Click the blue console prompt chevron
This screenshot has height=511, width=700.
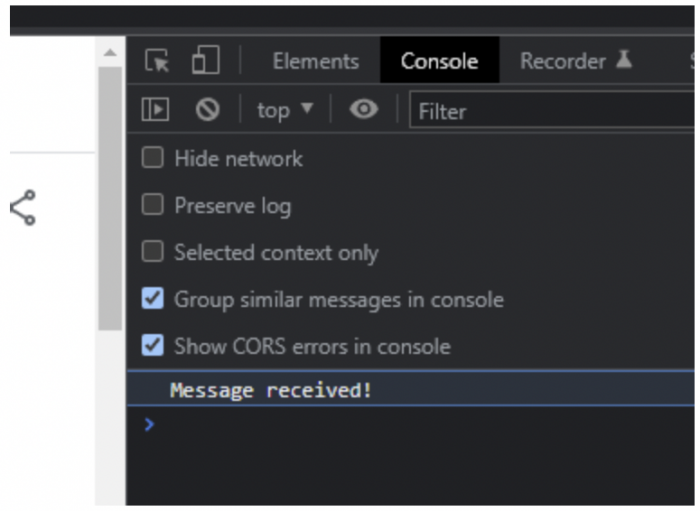149,424
